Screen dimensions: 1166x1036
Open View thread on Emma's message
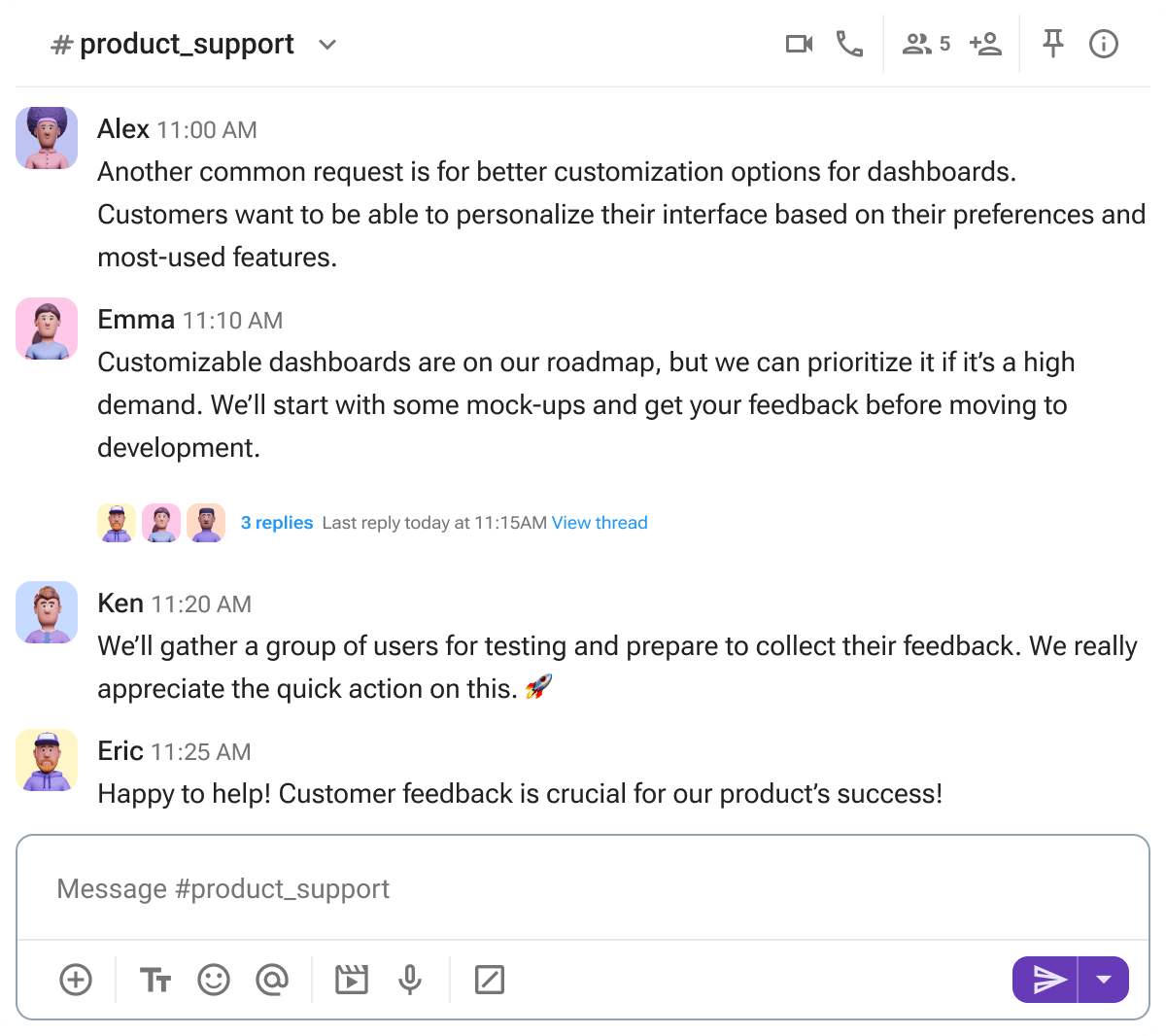pyautogui.click(x=600, y=523)
